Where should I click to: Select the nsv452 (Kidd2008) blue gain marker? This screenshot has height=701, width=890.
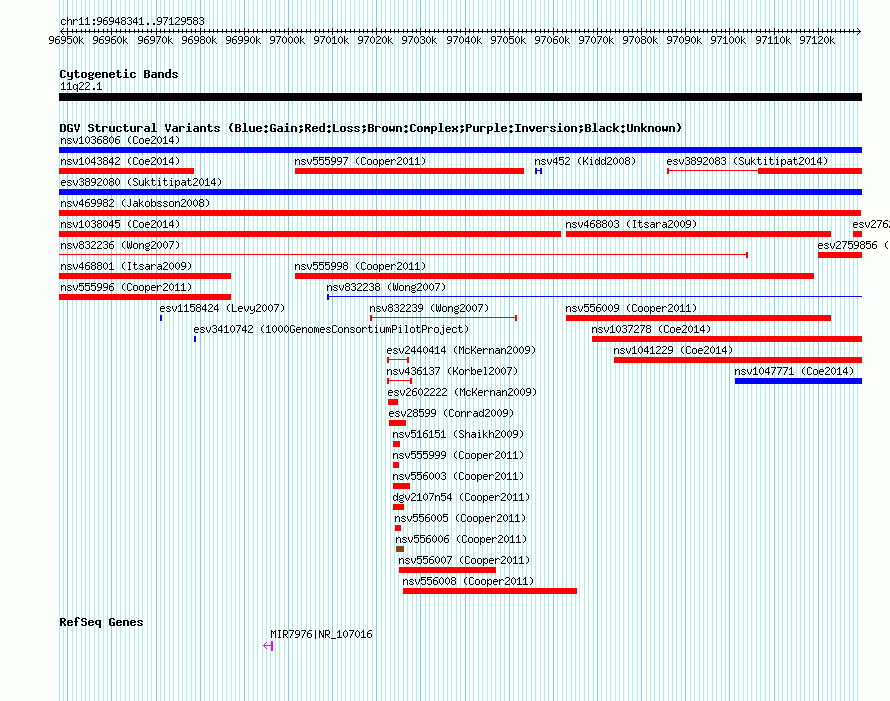coord(539,171)
